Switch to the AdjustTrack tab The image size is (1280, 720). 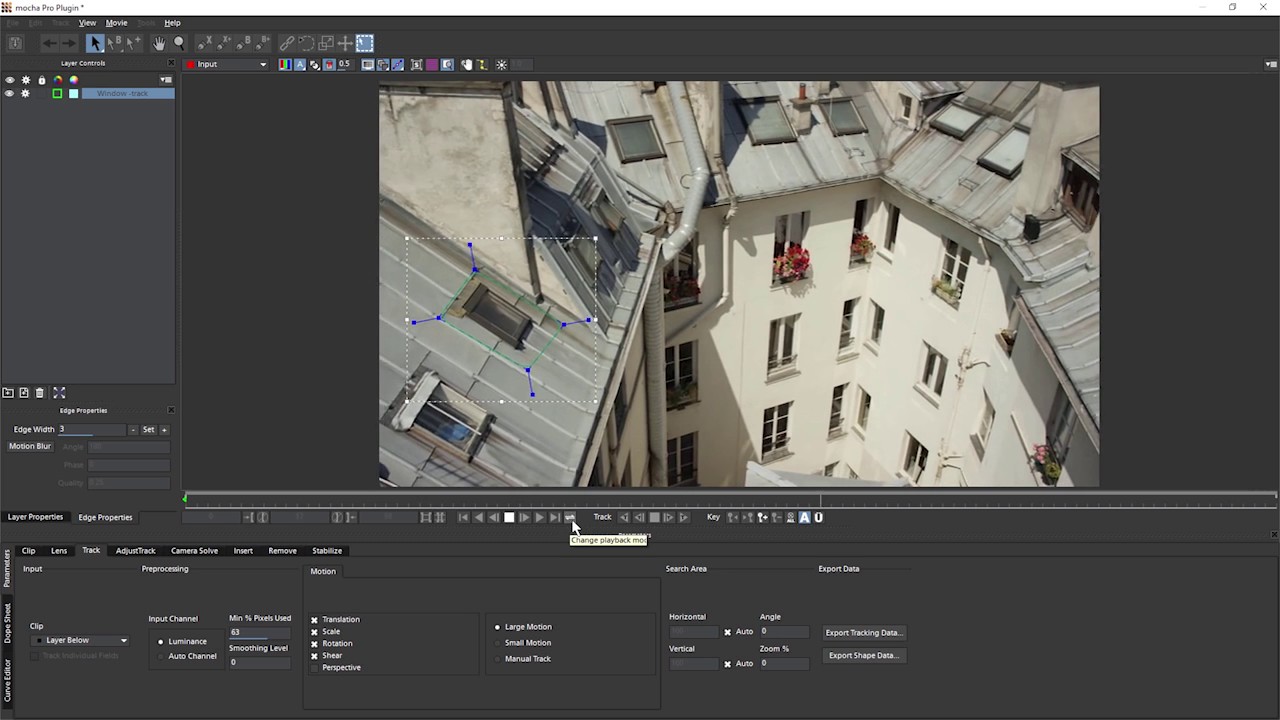click(x=135, y=551)
